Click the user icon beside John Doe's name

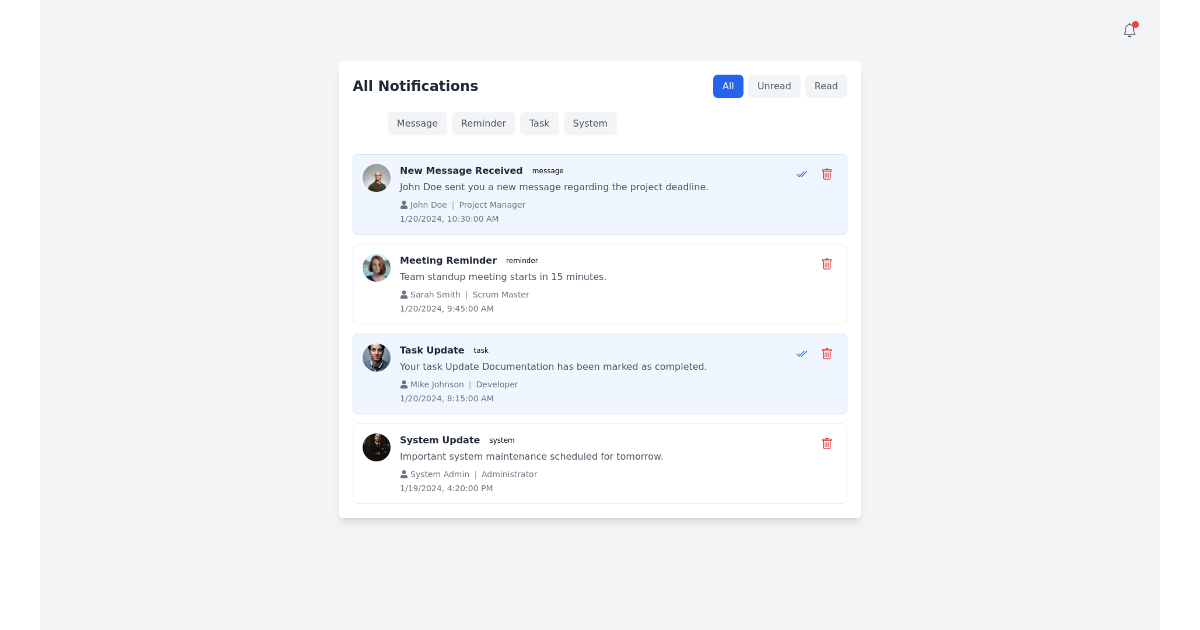[x=403, y=204]
